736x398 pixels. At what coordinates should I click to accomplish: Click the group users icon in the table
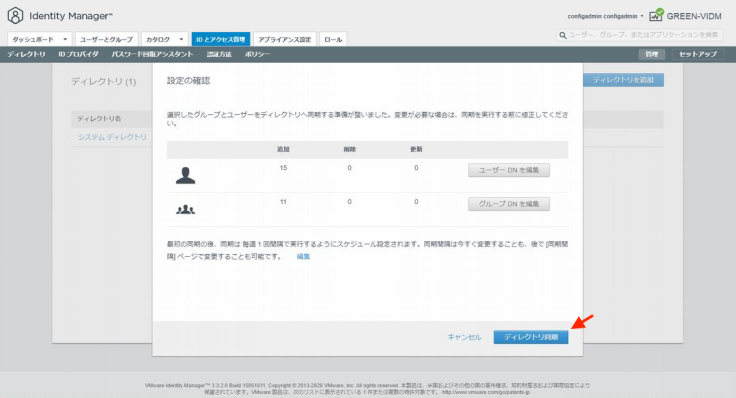coord(185,209)
